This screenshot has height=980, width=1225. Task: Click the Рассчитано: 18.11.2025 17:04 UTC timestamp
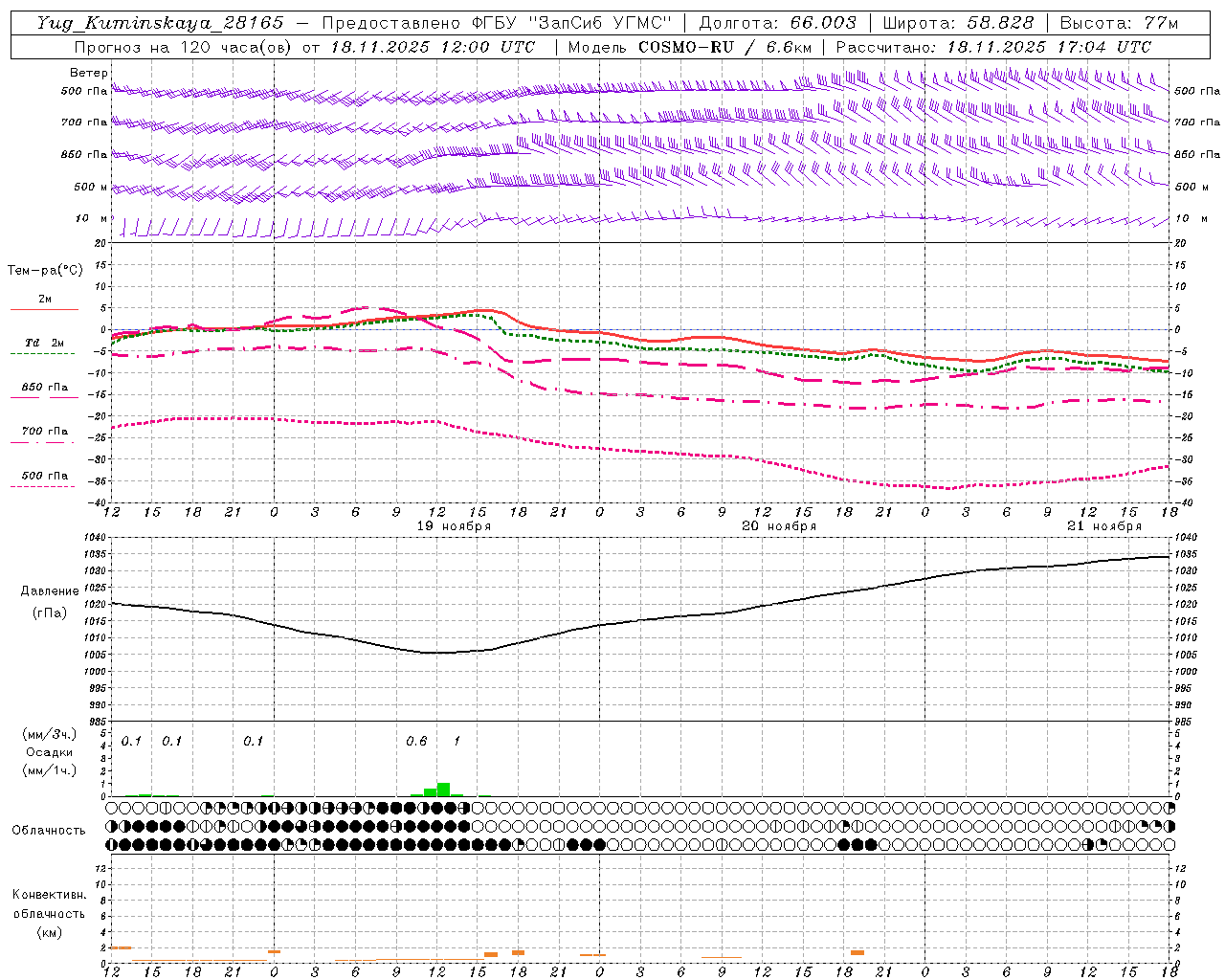click(x=993, y=47)
